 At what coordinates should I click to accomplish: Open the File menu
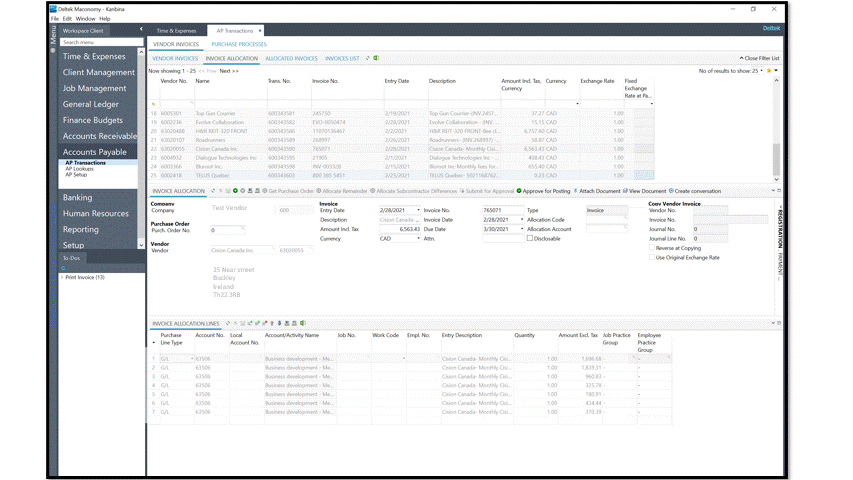(x=55, y=19)
